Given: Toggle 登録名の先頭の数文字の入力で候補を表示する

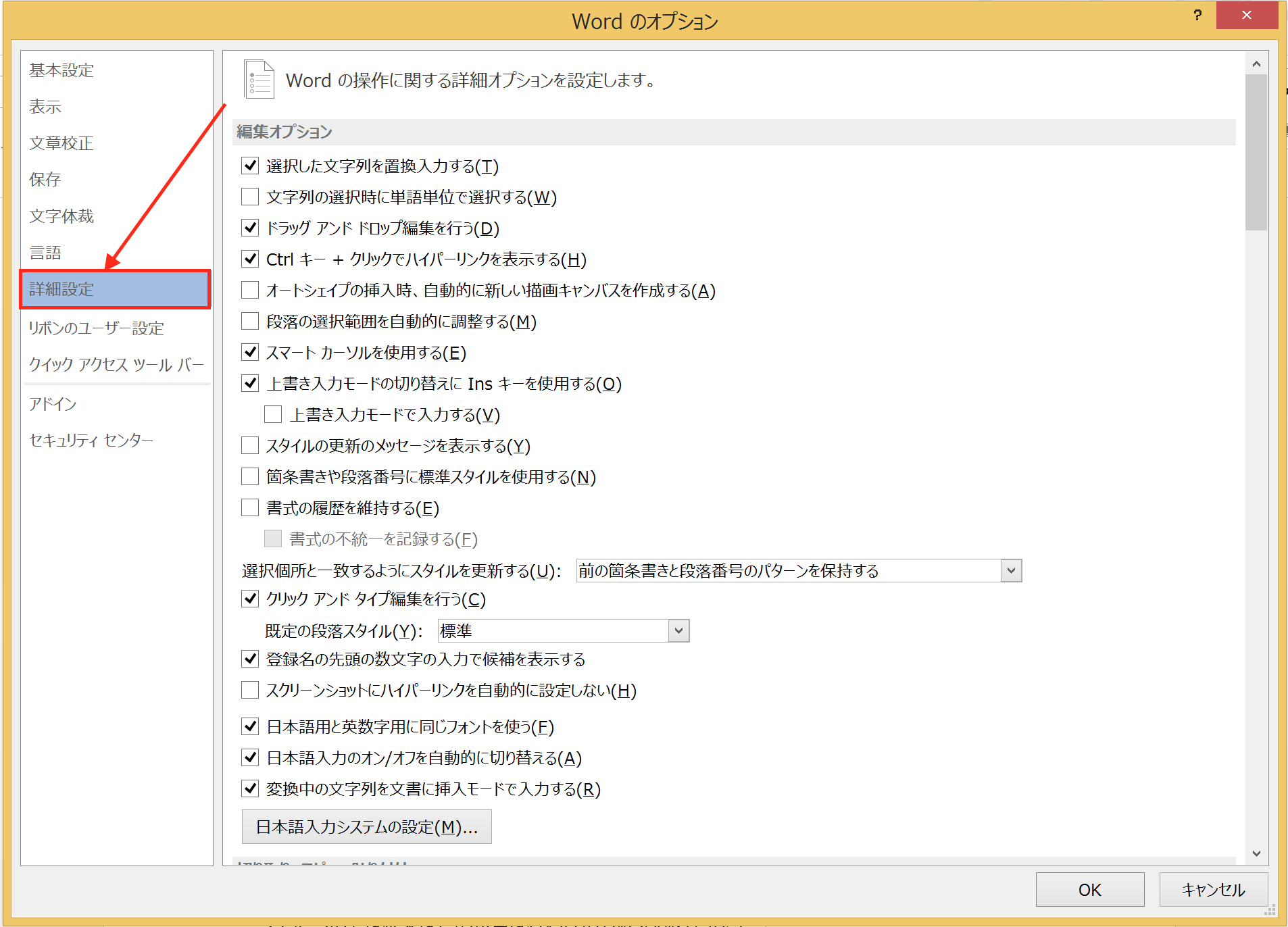Looking at the screenshot, I should coord(250,659).
